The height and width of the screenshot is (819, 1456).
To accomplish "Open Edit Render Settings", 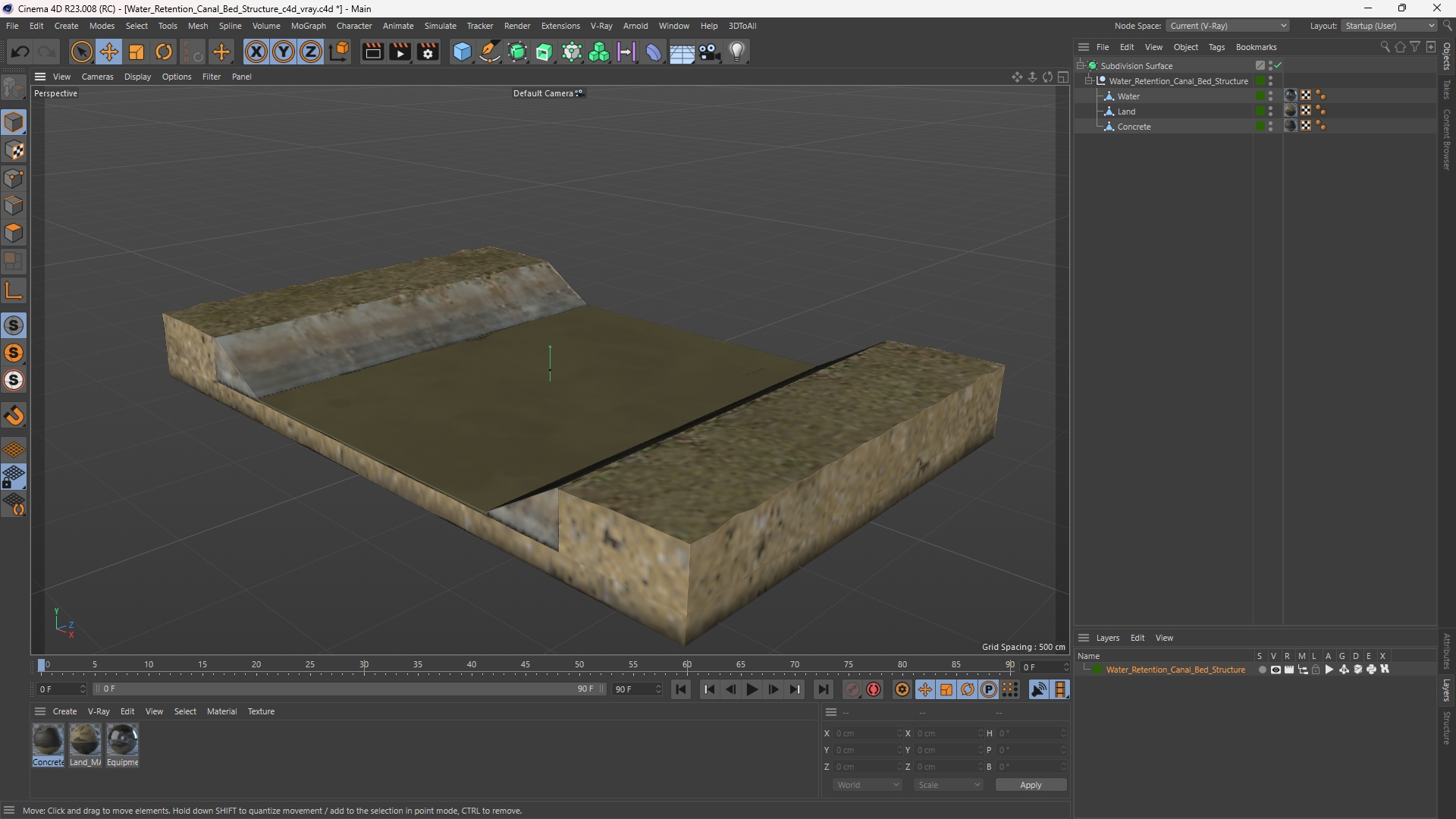I will click(x=428, y=52).
